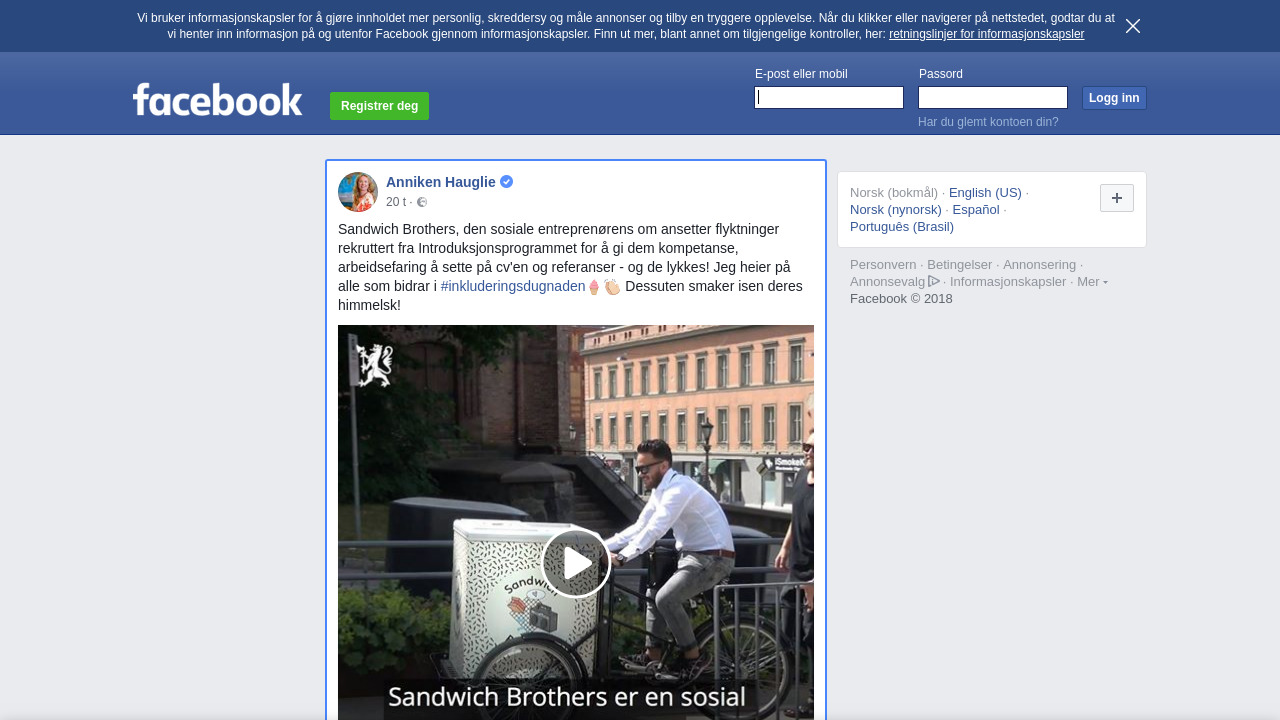Open the #inkluderingsdugnaden hashtag
1280x720 pixels.
513,286
